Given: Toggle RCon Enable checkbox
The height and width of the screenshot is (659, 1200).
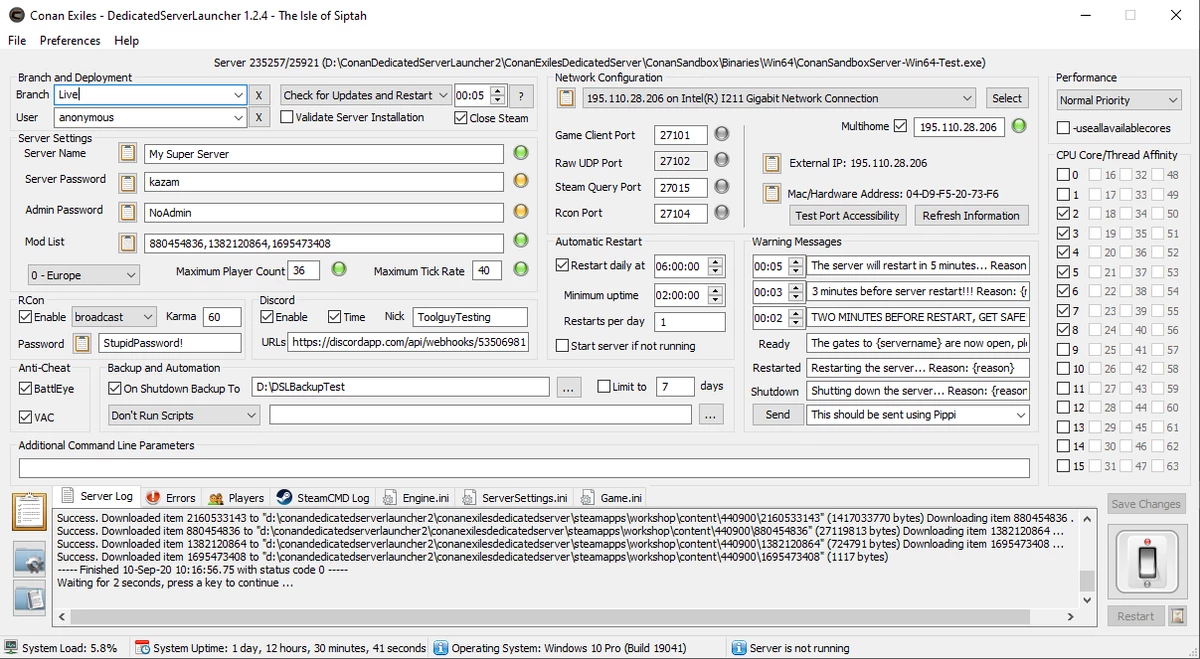Looking at the screenshot, I should 25,317.
